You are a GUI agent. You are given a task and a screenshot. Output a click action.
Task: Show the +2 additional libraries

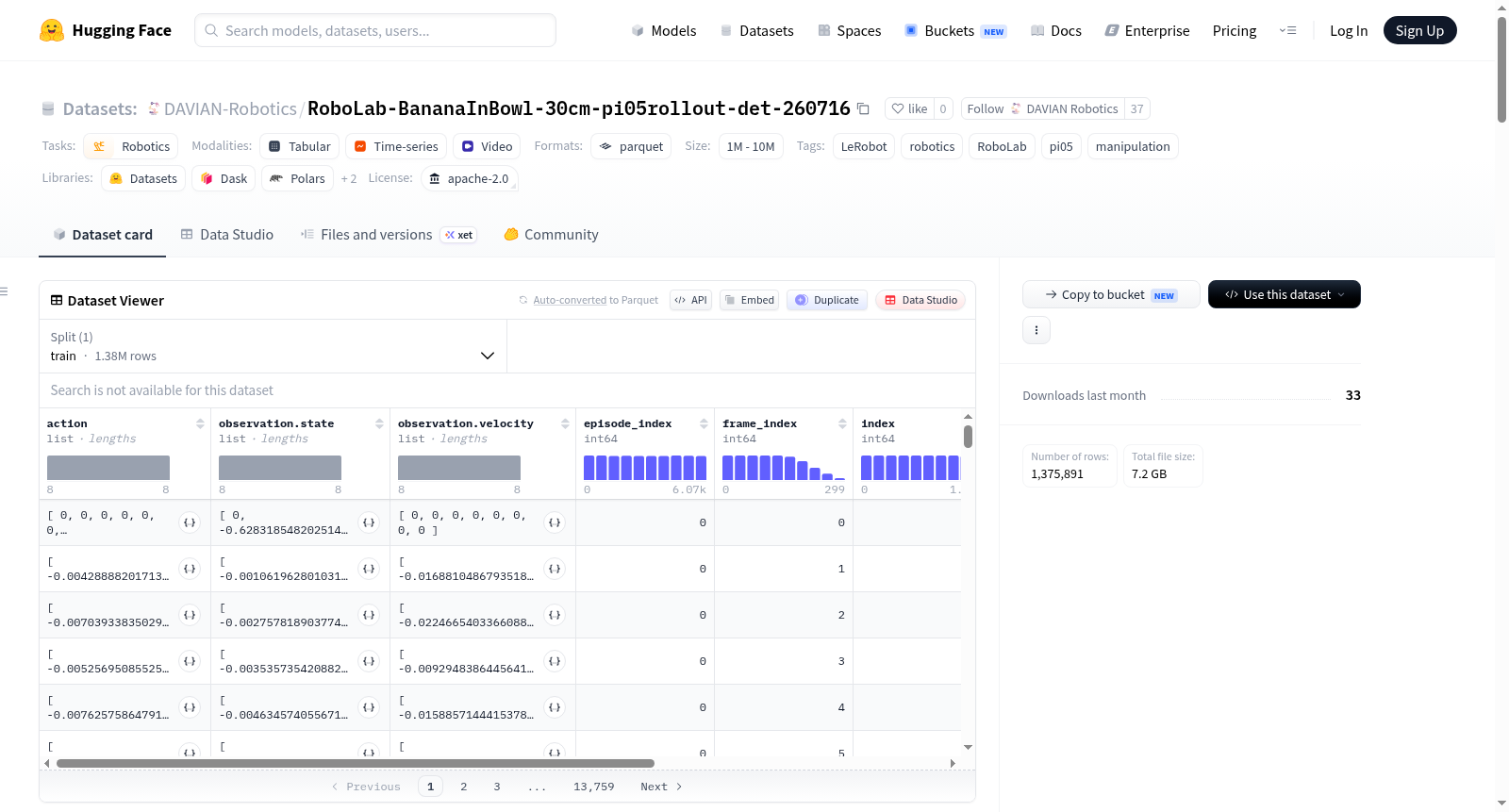click(x=349, y=178)
